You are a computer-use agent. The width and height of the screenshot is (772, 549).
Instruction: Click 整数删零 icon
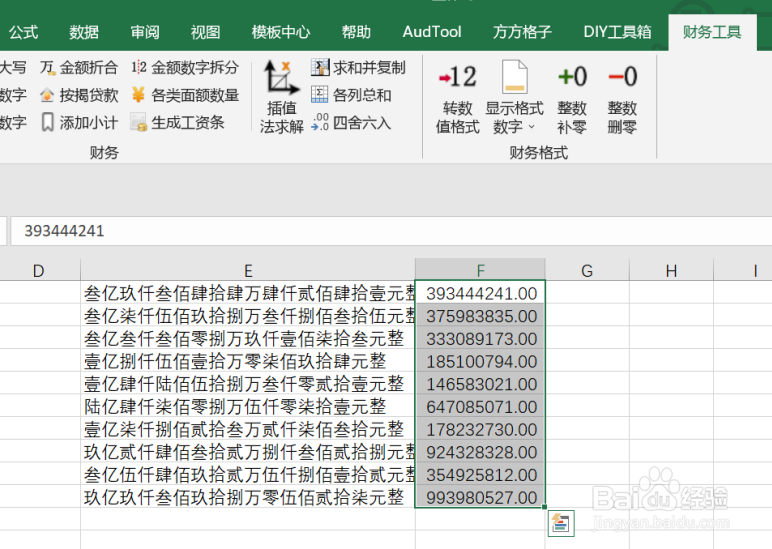pos(622,77)
